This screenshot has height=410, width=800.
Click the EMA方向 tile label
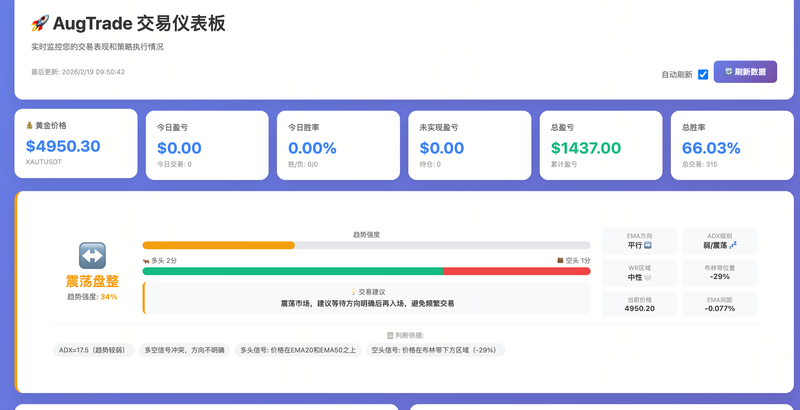639,236
